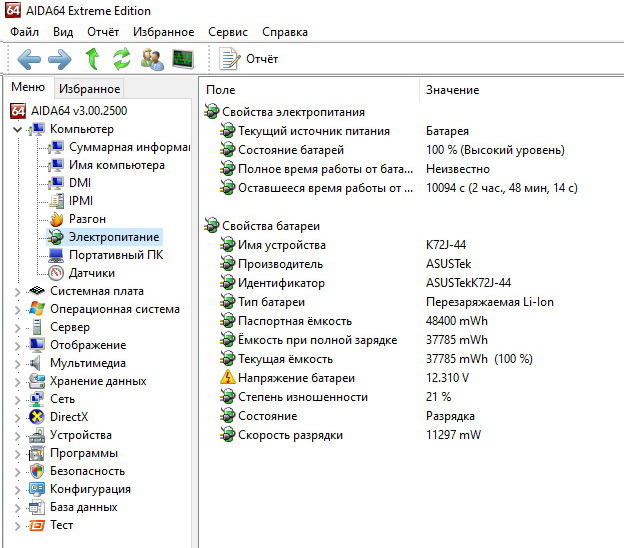Open the users icon in toolbar

point(152,59)
